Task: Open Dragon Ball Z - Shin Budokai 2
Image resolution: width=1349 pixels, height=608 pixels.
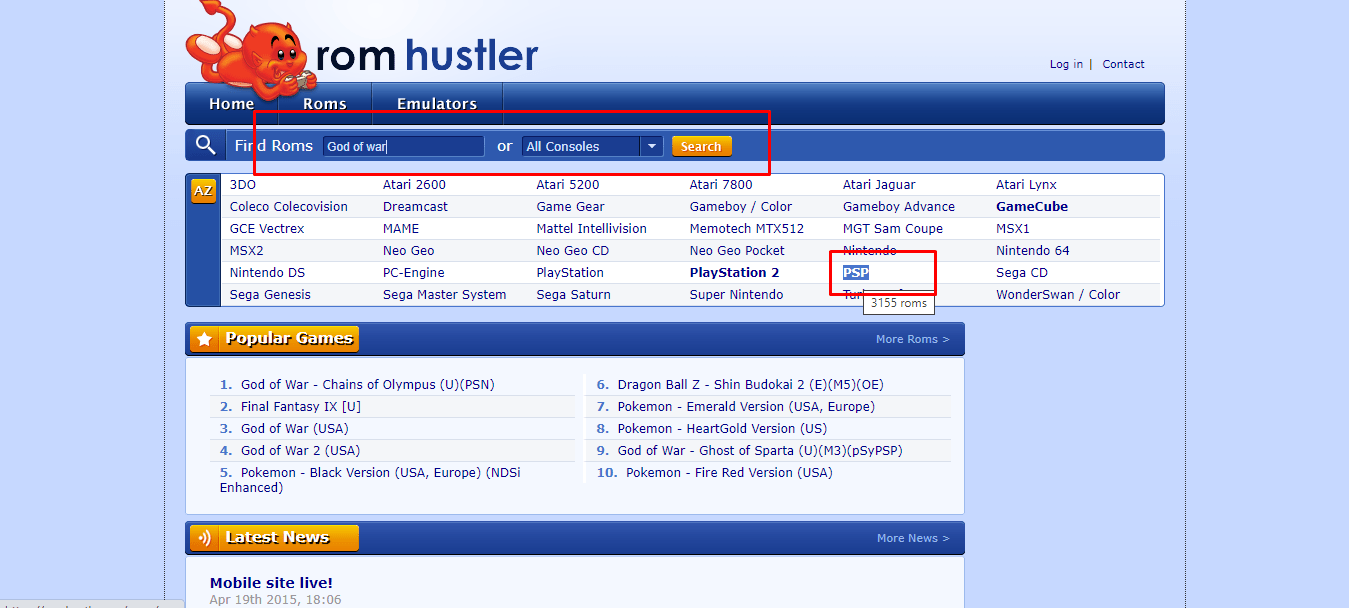Action: coord(751,385)
